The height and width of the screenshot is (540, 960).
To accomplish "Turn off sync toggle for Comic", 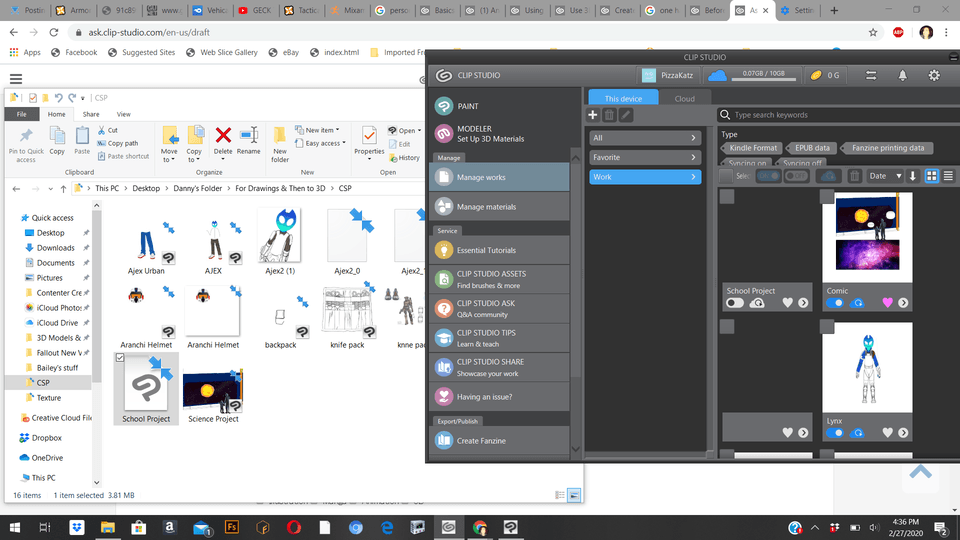I will (x=835, y=303).
